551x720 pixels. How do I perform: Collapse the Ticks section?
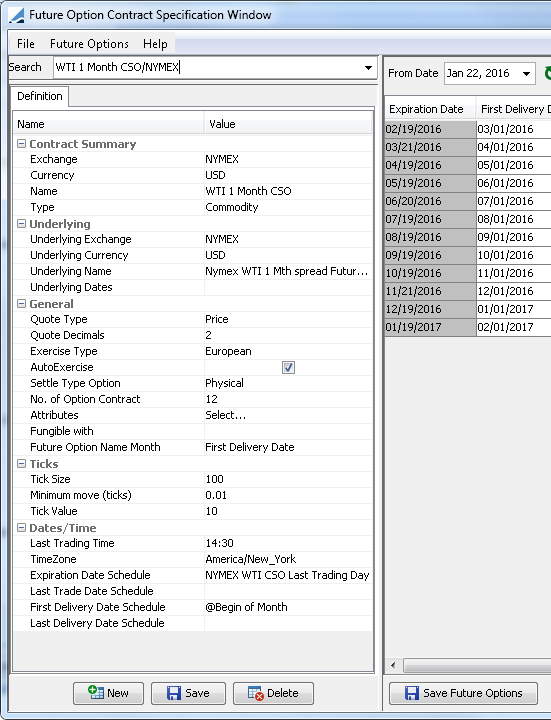(21, 463)
